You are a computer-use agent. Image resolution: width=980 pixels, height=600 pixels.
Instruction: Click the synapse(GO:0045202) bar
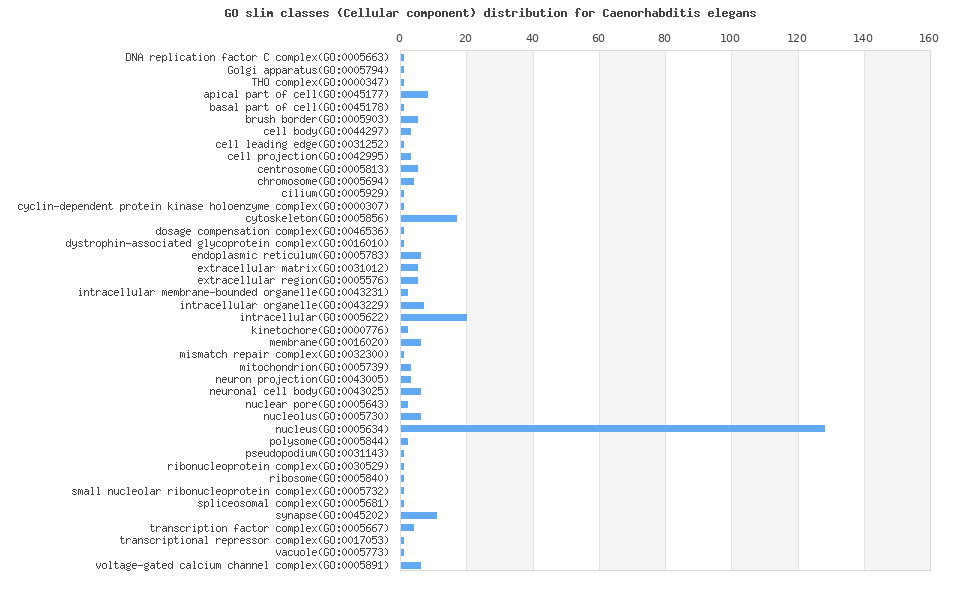point(418,515)
